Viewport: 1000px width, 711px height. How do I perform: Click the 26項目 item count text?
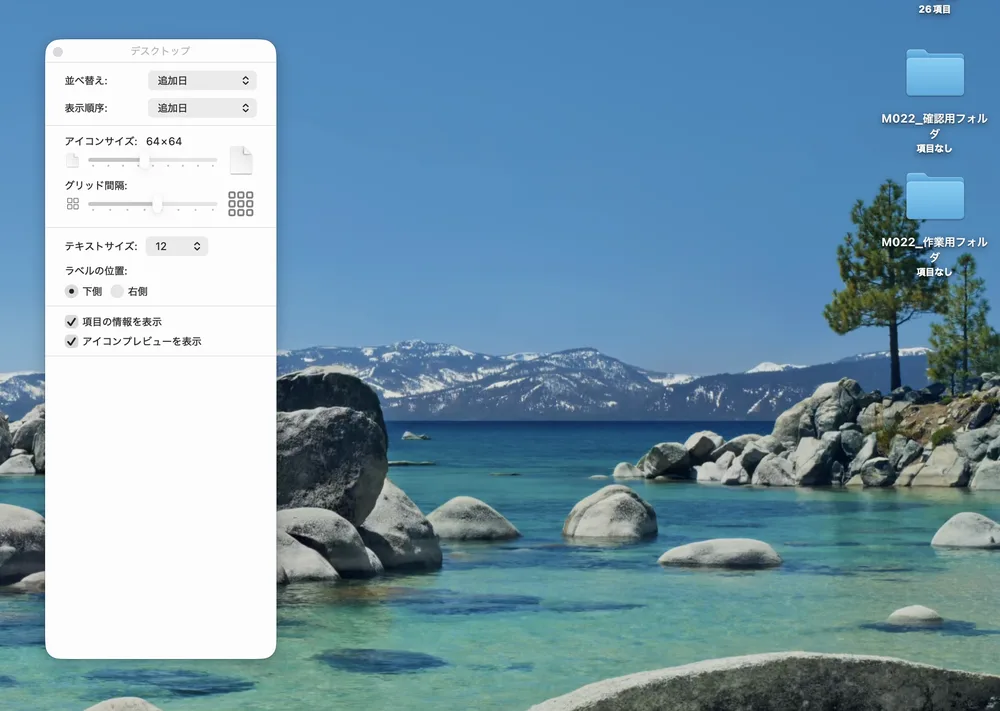tap(934, 10)
